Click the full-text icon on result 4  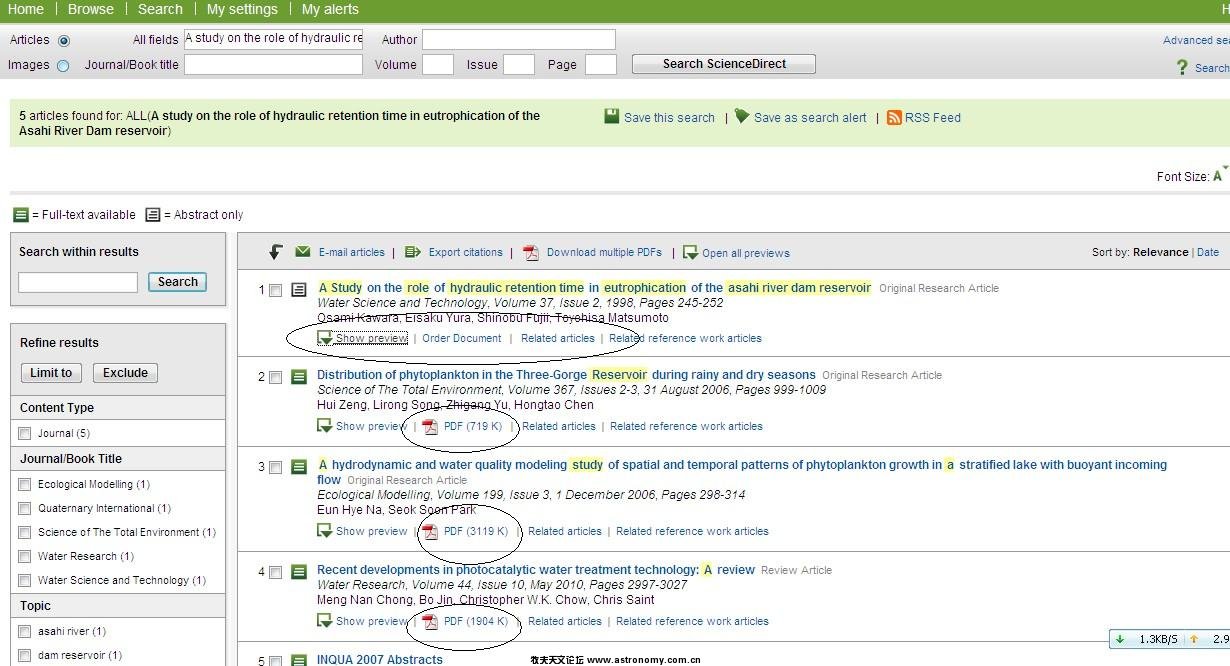tap(298, 572)
